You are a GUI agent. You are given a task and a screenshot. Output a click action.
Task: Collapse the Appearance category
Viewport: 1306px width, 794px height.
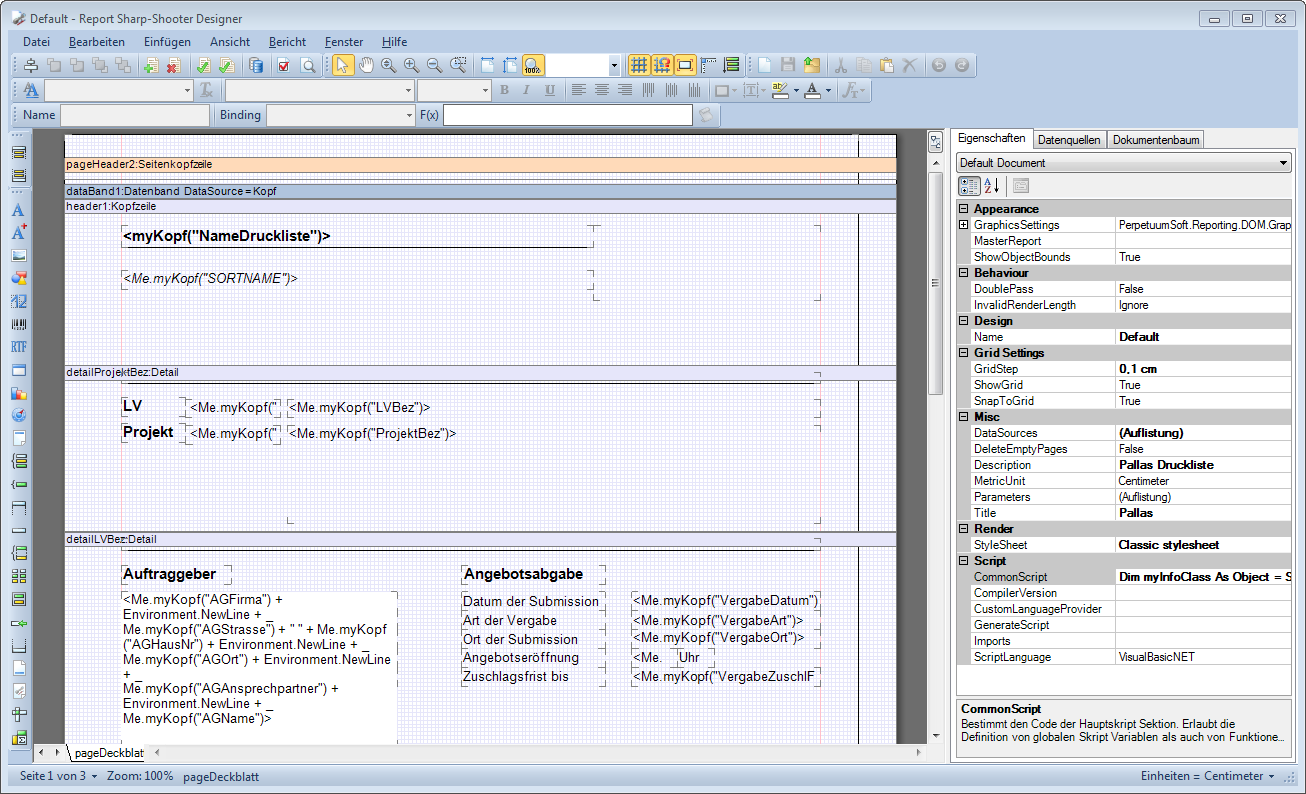tap(964, 209)
